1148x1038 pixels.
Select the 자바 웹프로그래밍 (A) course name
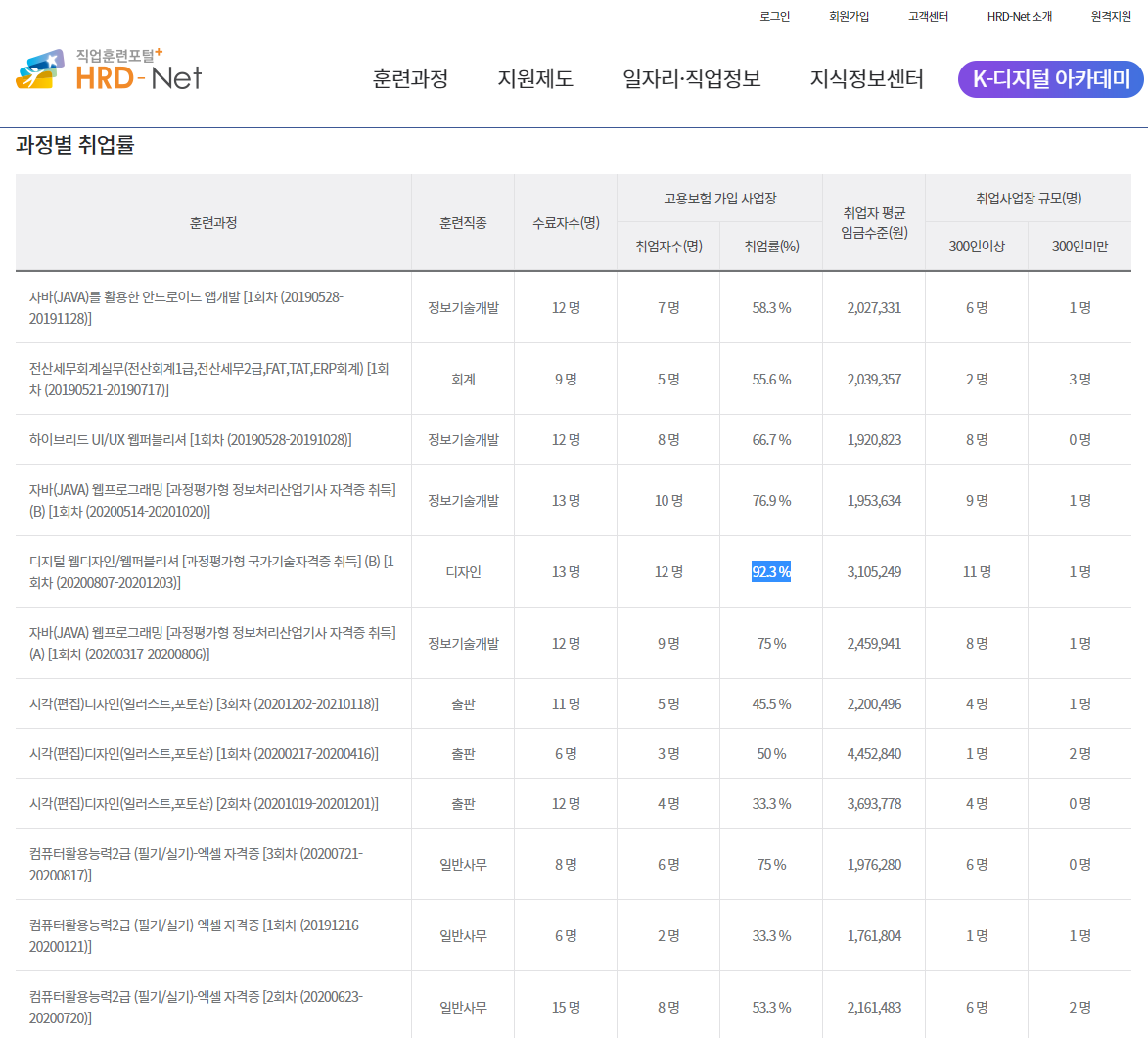point(212,644)
